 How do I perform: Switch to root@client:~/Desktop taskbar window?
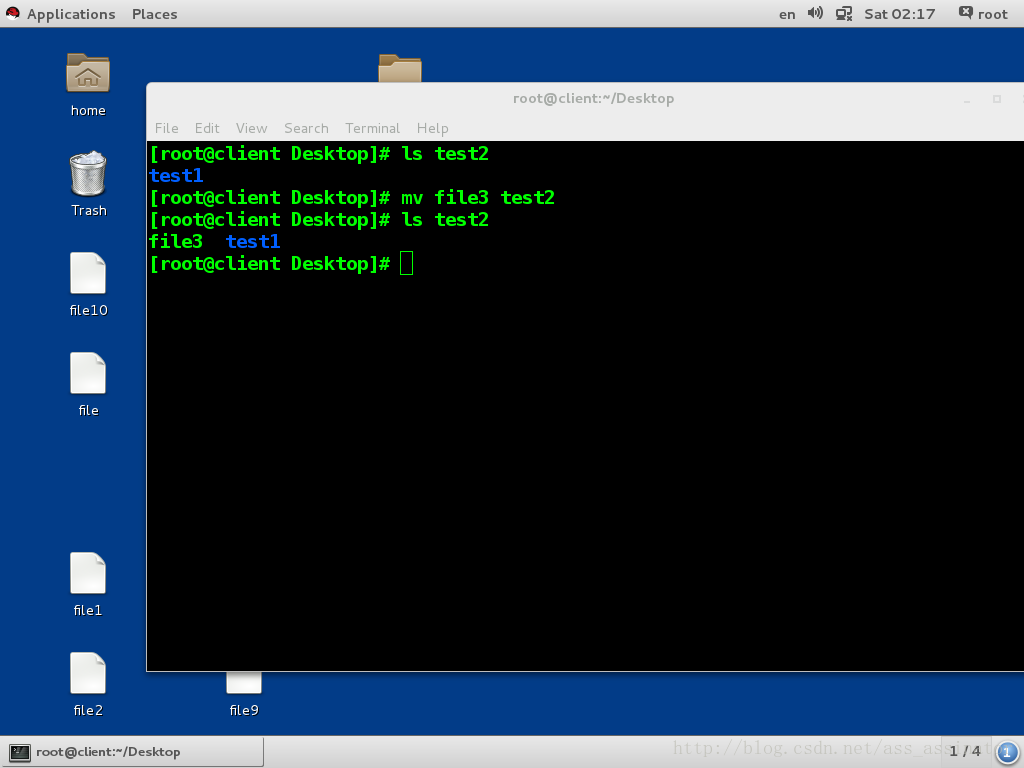(134, 752)
